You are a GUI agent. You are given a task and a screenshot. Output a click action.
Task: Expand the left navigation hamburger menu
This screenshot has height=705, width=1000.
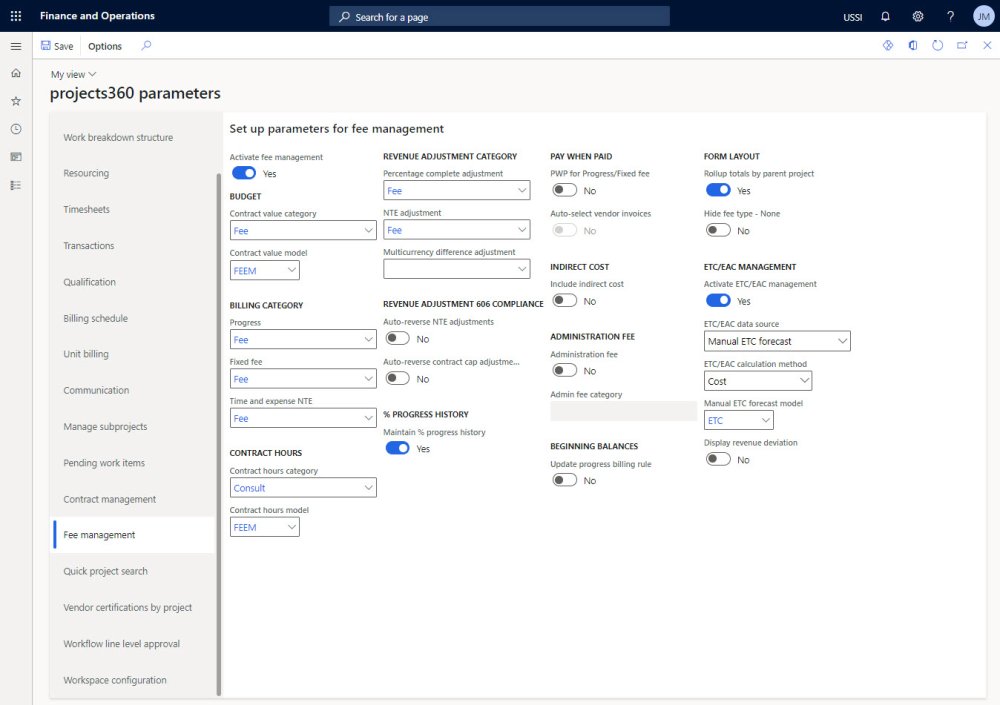click(x=16, y=46)
